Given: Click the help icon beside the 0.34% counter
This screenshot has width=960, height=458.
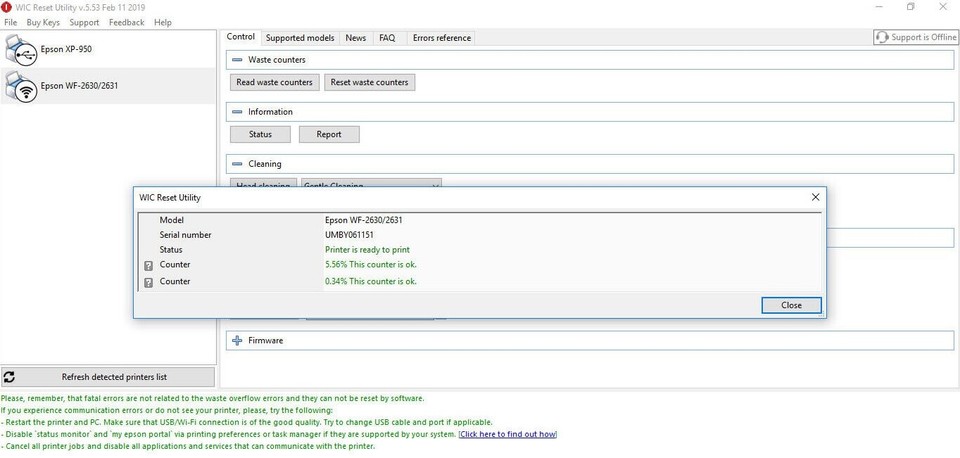Looking at the screenshot, I should pos(148,283).
